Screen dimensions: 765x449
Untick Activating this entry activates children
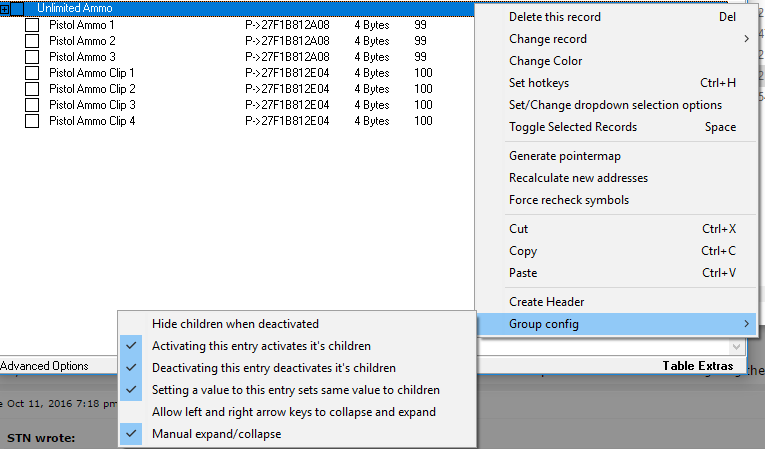[x=261, y=346]
